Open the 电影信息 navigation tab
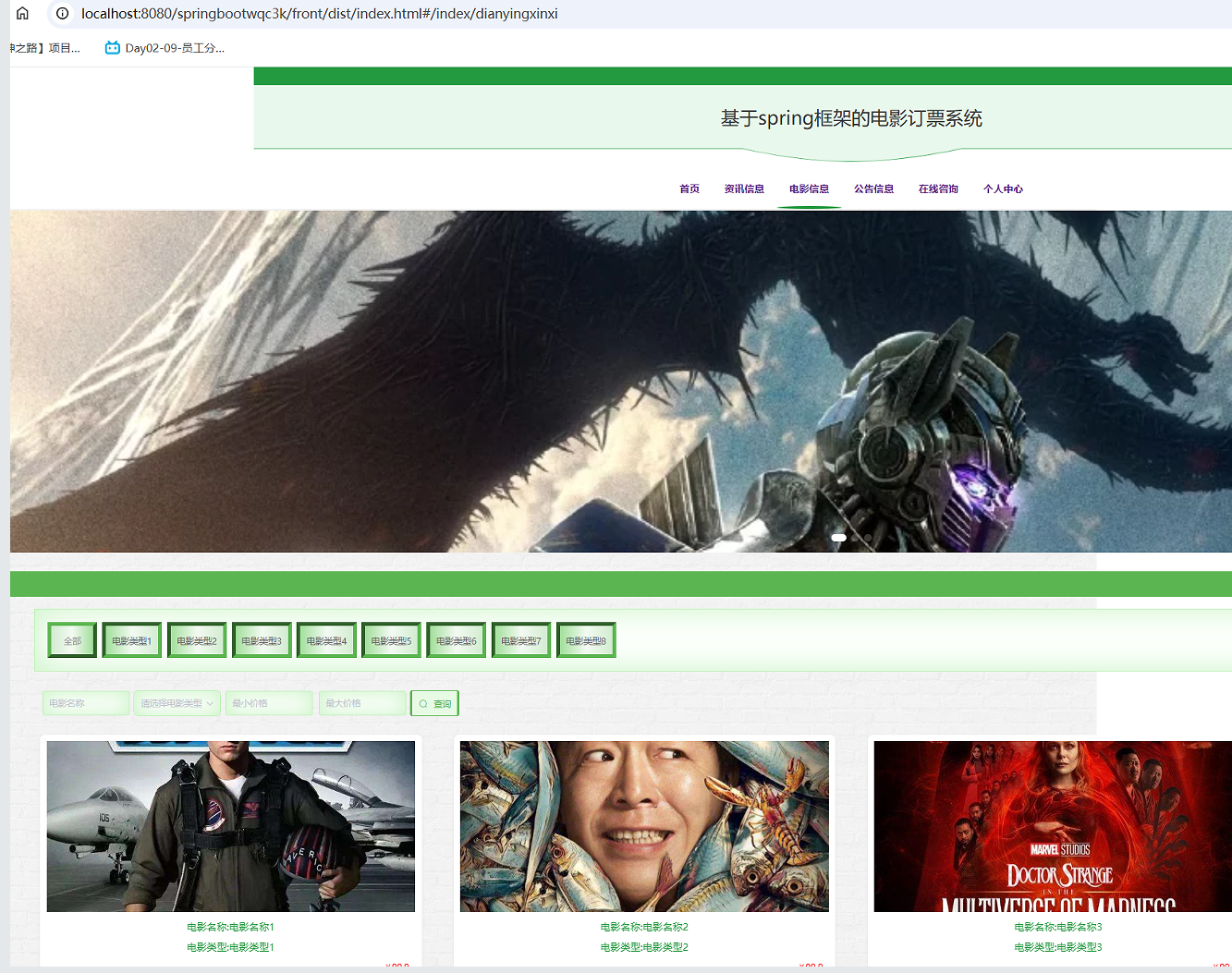Screen dimensions: 1232x973 [x=809, y=189]
